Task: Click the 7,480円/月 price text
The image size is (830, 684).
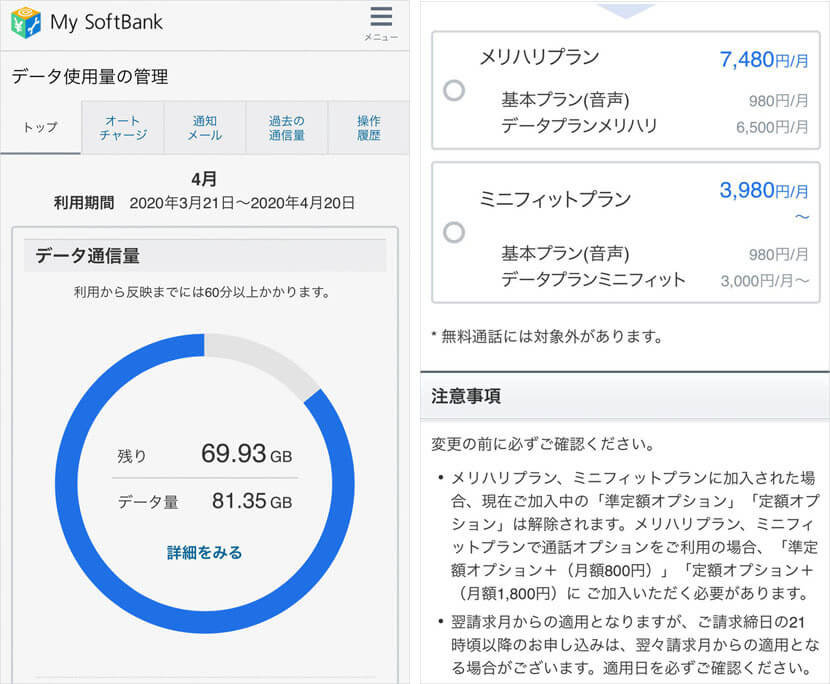Action: tap(764, 59)
